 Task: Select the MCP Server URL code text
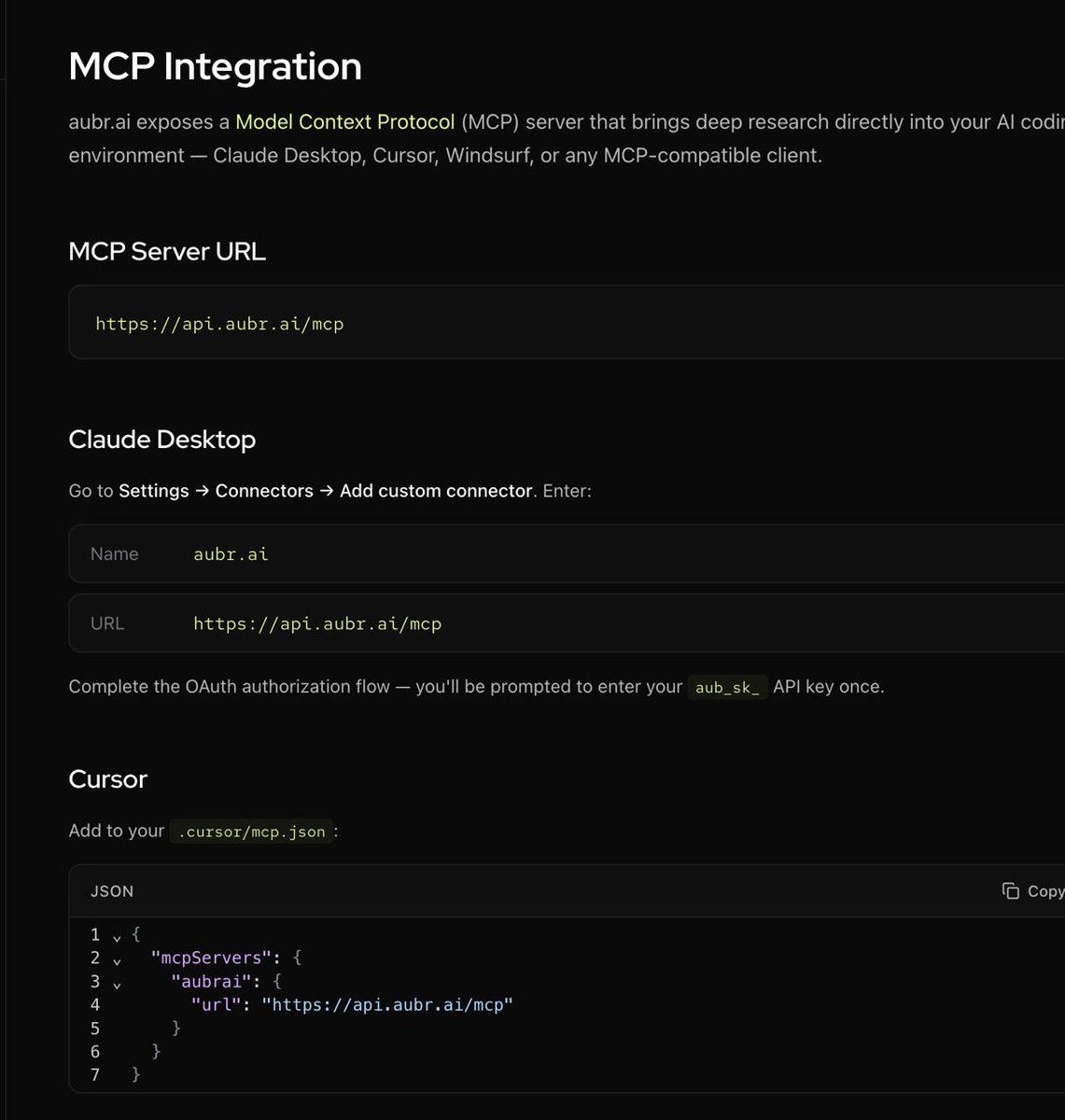click(219, 324)
